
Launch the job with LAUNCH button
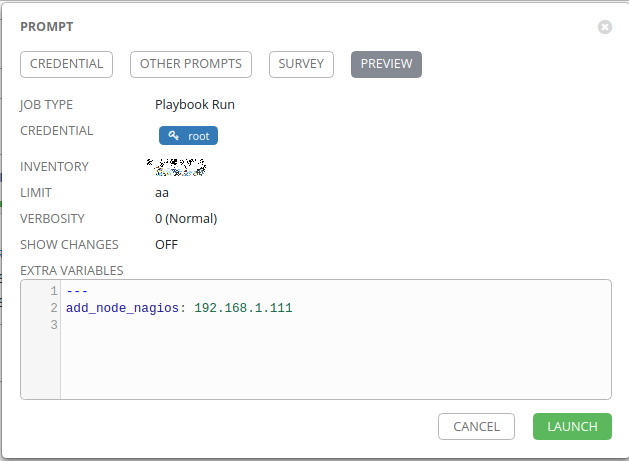pos(572,426)
